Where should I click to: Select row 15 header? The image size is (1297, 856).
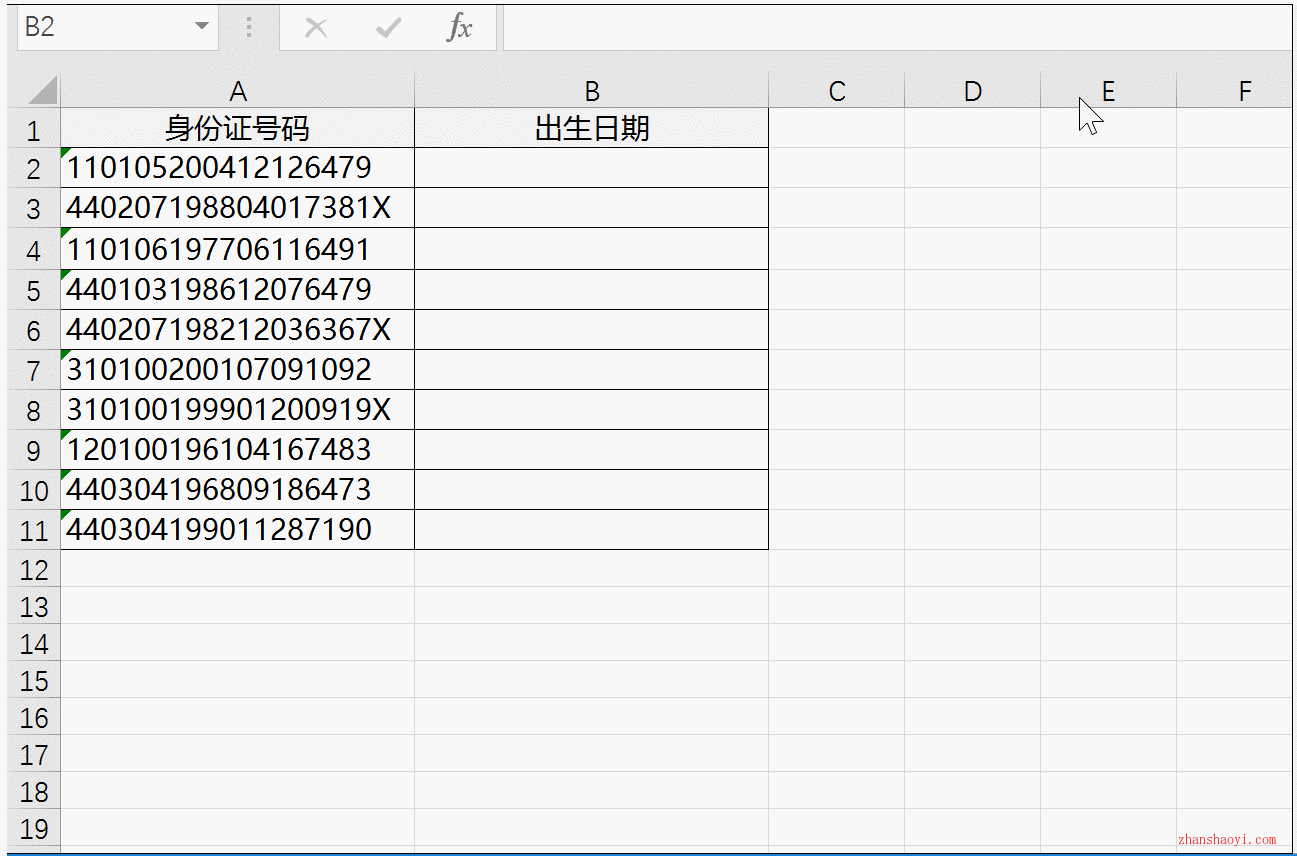[x=34, y=680]
